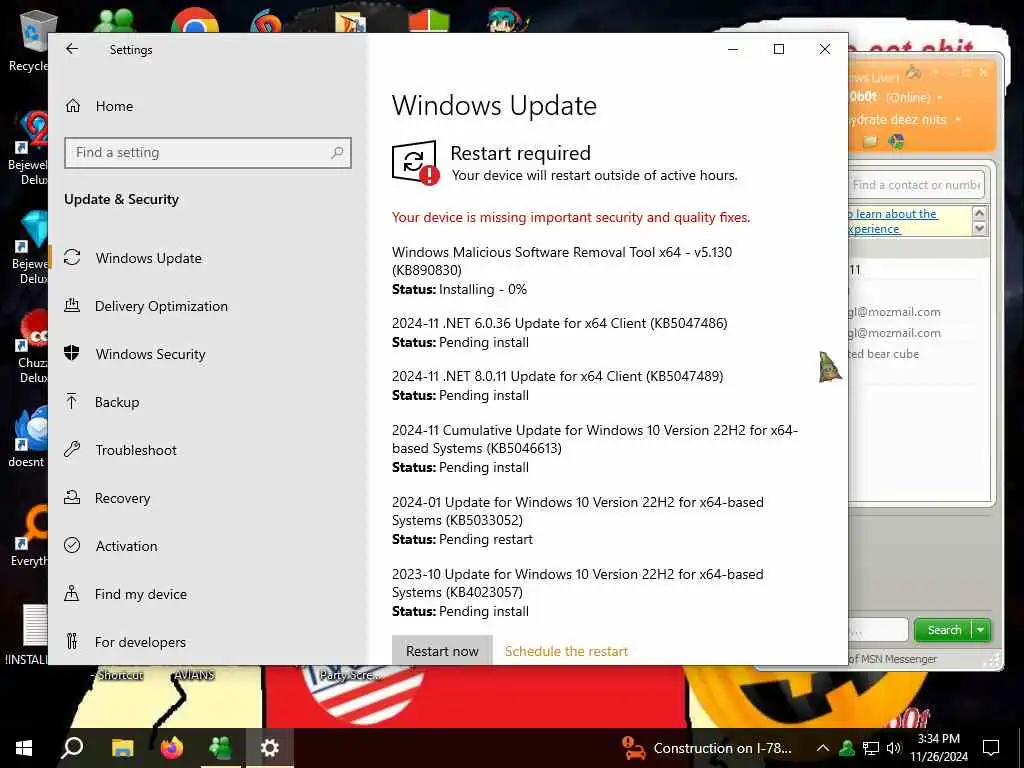This screenshot has height=768, width=1024.
Task: Select the .NET 8.0.11 update KB5047489 entry
Action: click(x=558, y=385)
